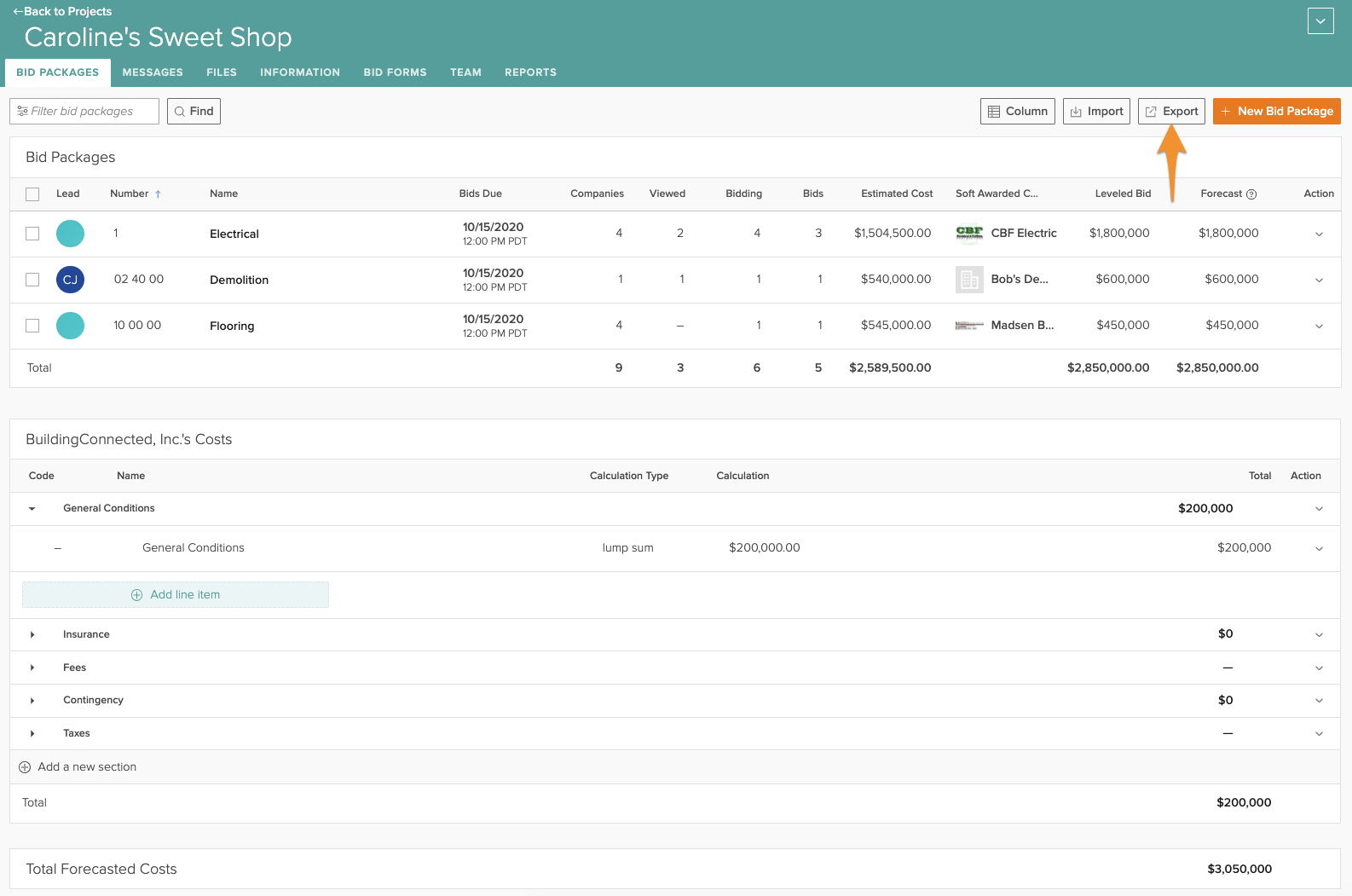Open the action dropdown for Flooring row
The image size is (1352, 896).
pos(1319,327)
